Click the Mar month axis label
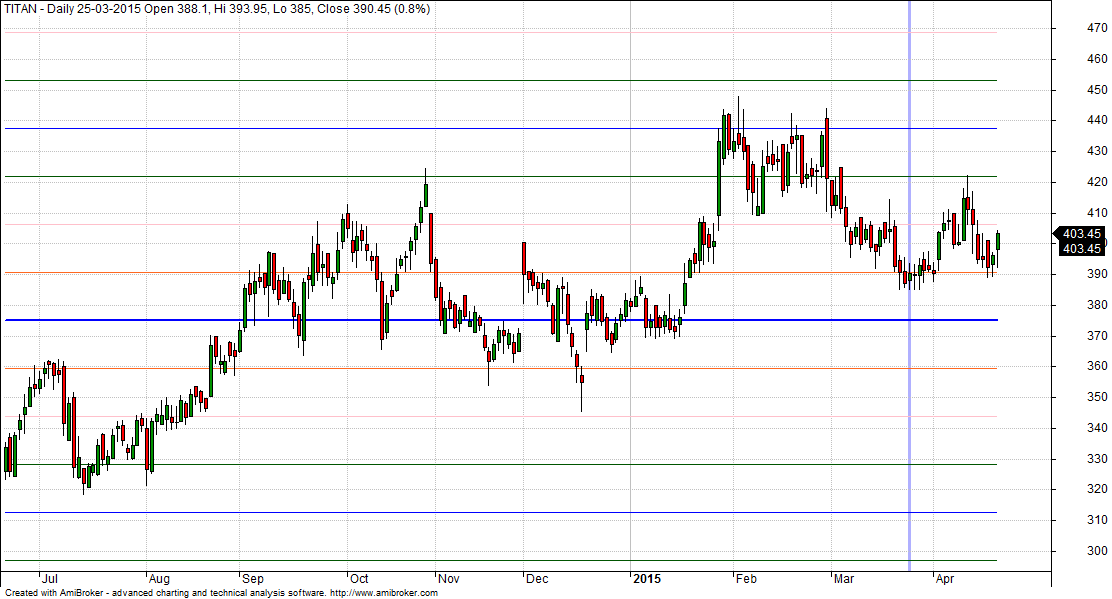This screenshot has width=1112, height=599. pyautogui.click(x=845, y=578)
